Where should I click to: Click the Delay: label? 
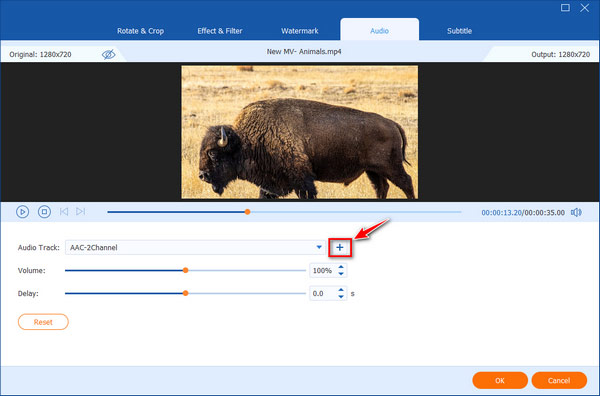pyautogui.click(x=28, y=293)
